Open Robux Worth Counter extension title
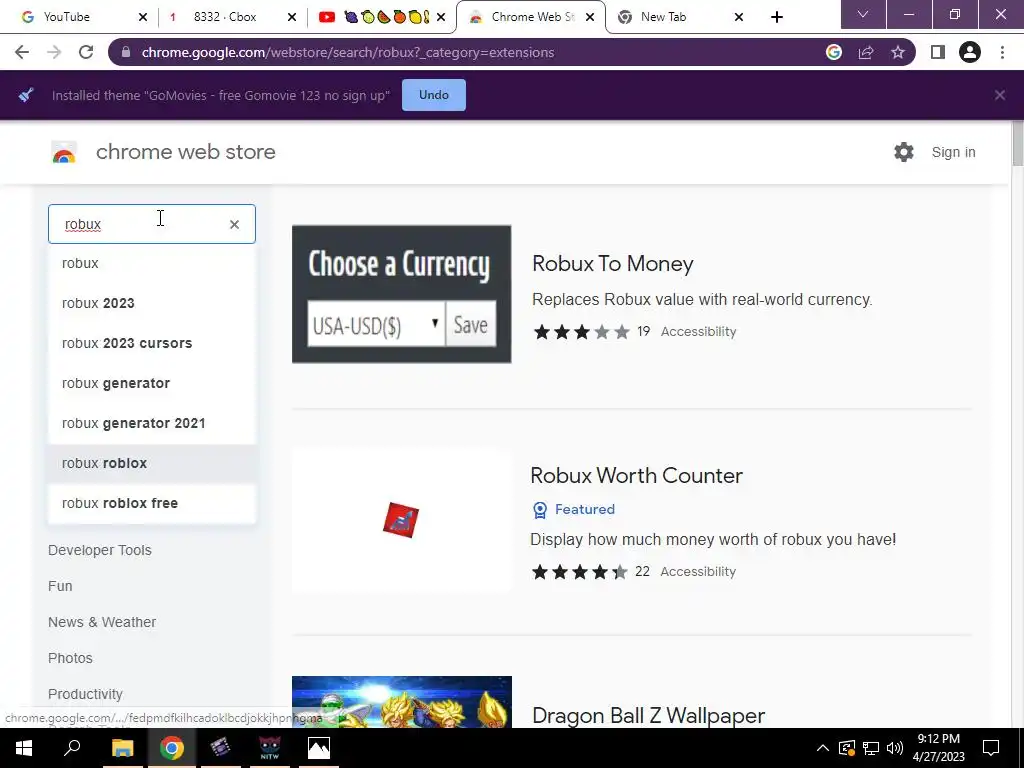 pyautogui.click(x=636, y=475)
